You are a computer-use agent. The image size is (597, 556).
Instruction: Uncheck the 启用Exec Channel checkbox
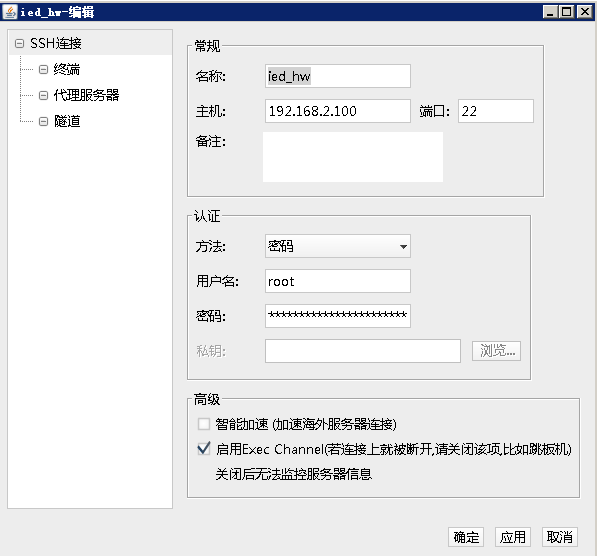click(204, 449)
